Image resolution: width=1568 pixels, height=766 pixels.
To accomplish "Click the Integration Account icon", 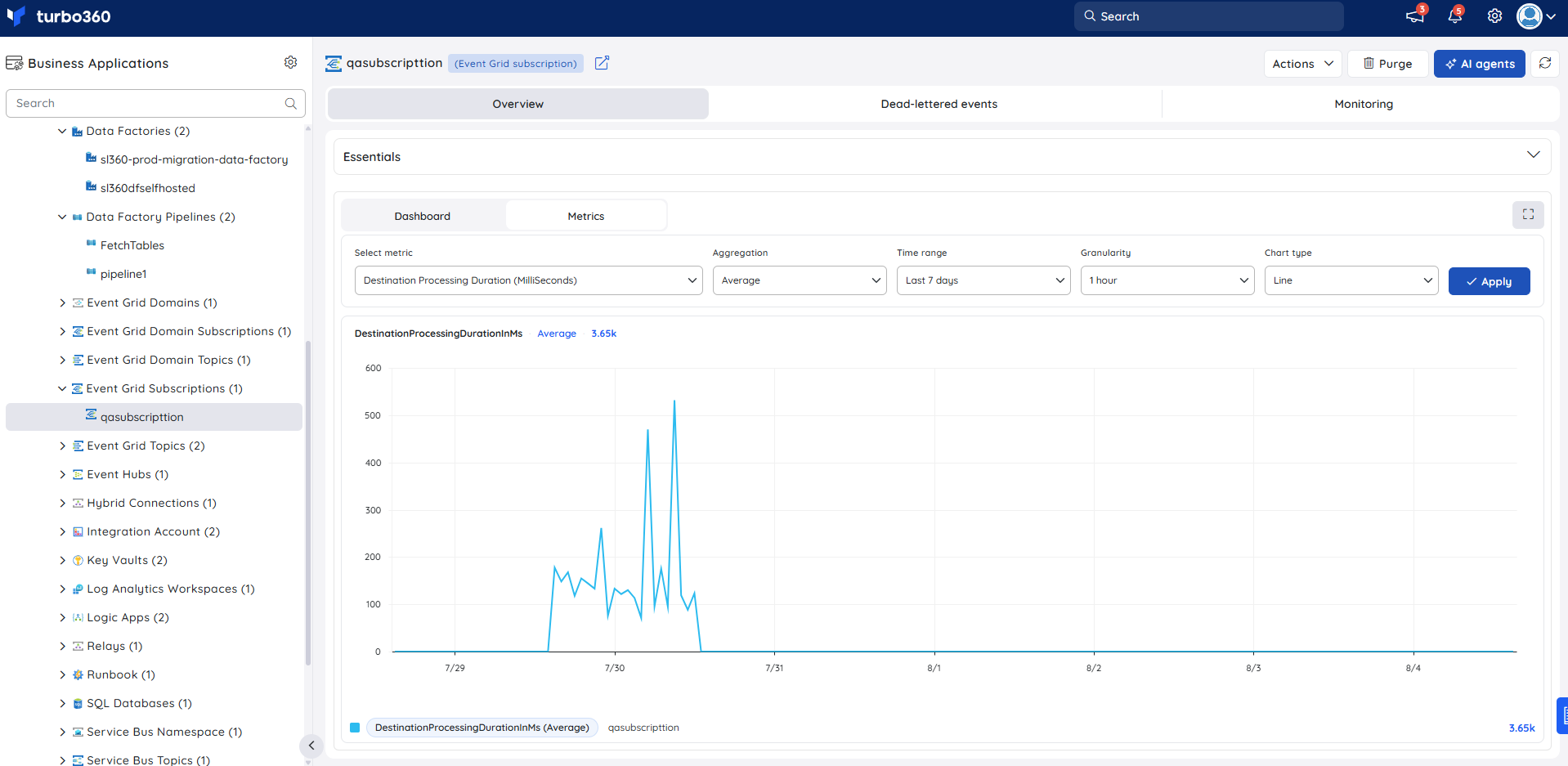I will (78, 531).
